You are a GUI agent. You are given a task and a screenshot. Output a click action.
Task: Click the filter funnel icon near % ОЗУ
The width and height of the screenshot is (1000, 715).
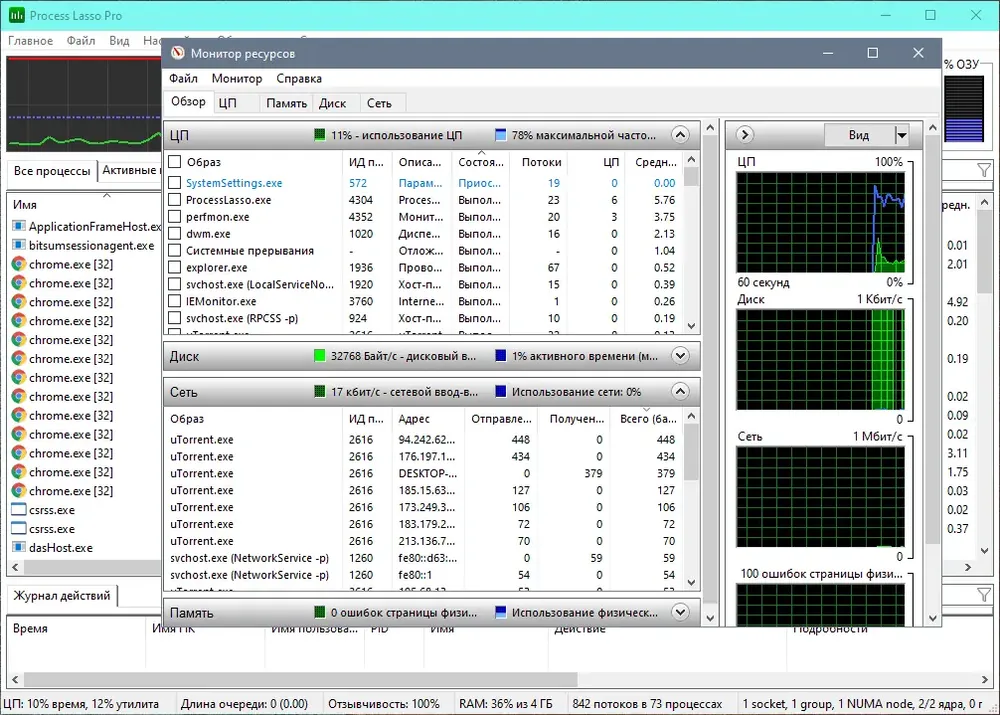point(984,170)
